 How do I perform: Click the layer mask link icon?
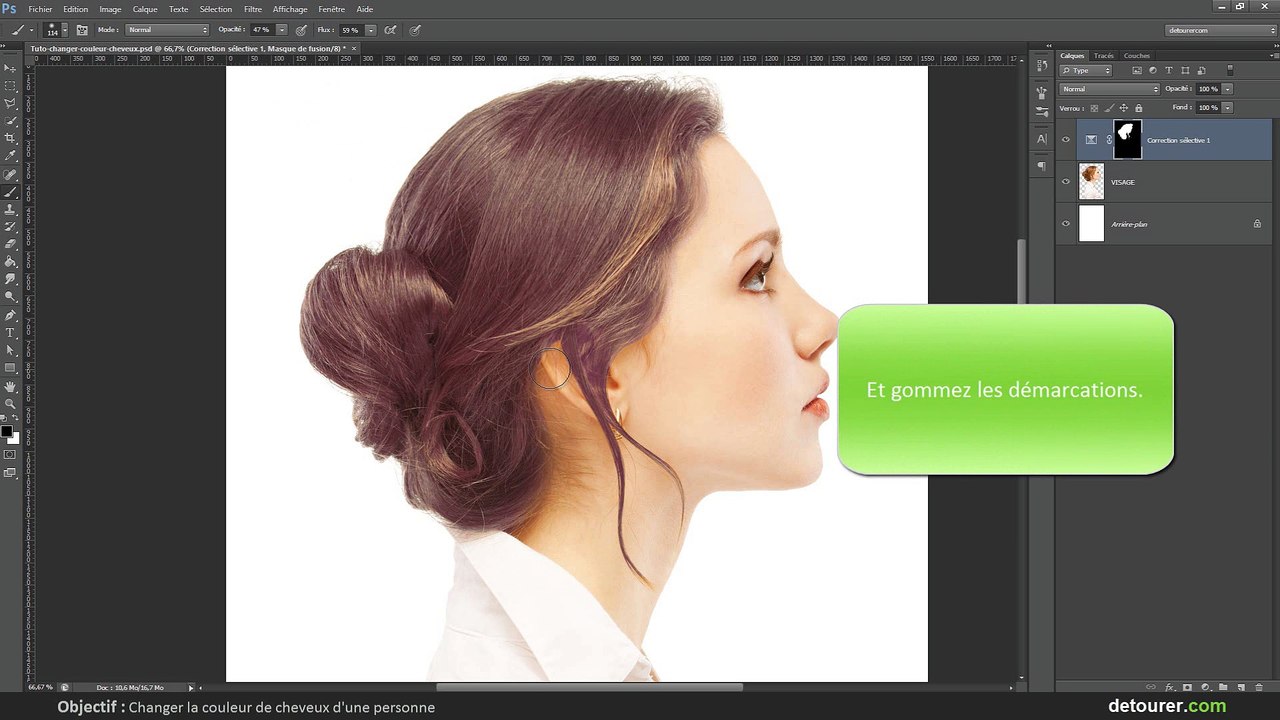click(1109, 140)
